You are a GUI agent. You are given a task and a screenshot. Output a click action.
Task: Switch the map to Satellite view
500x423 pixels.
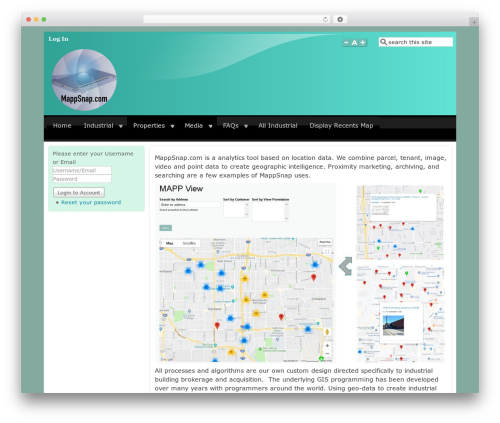coord(189,243)
